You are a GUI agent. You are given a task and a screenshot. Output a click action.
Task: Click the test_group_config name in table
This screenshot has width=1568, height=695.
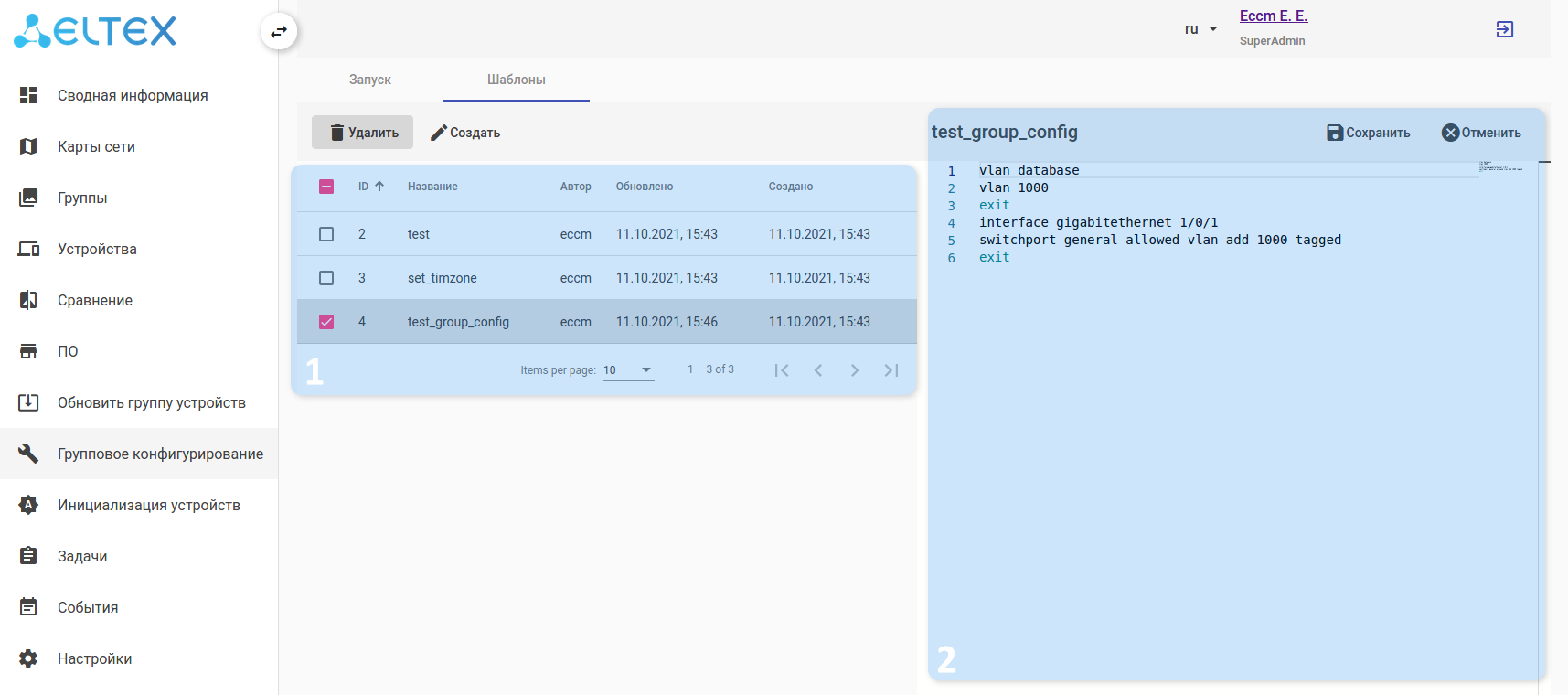tap(458, 322)
